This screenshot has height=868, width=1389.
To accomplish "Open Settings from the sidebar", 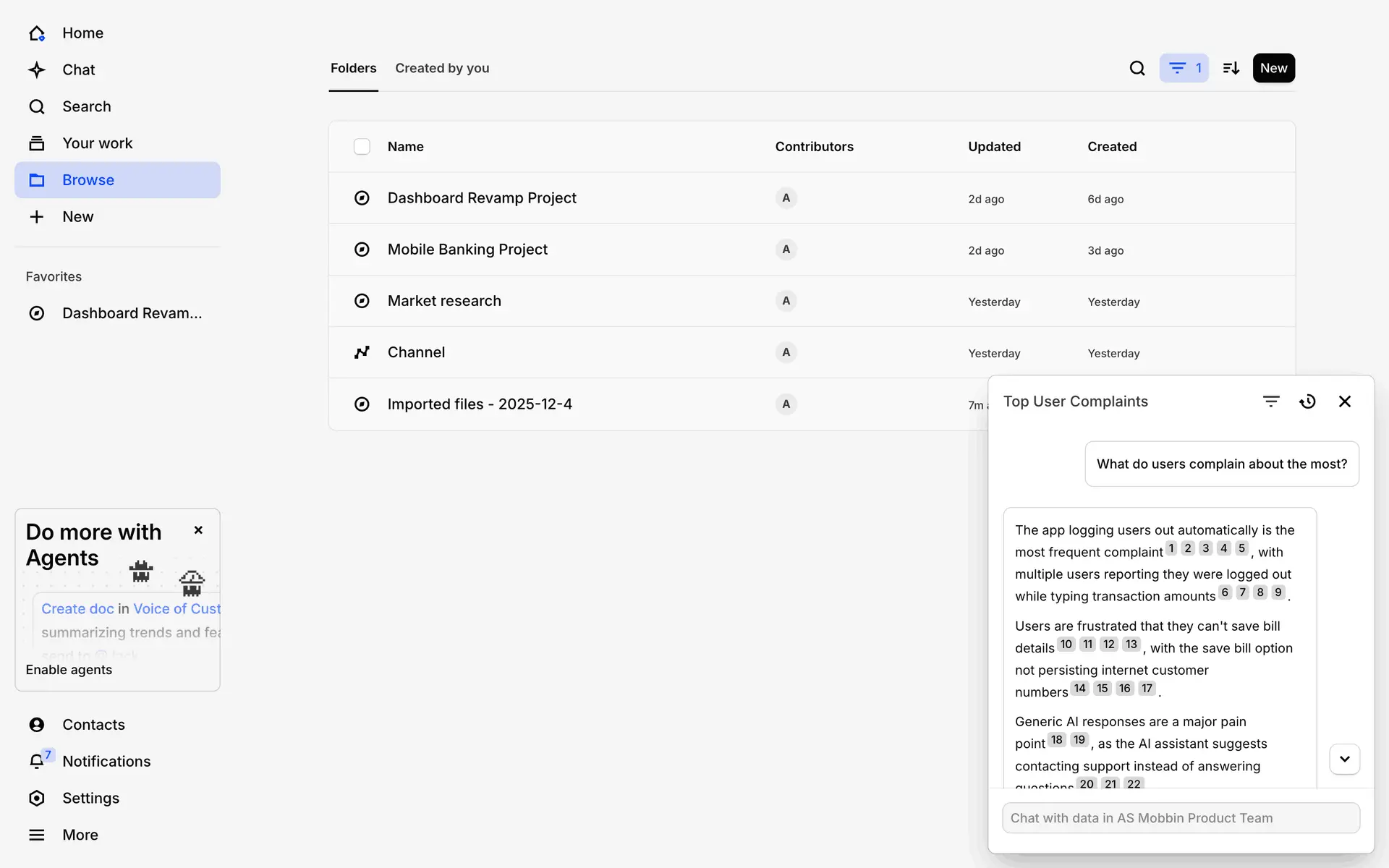I will tap(90, 798).
